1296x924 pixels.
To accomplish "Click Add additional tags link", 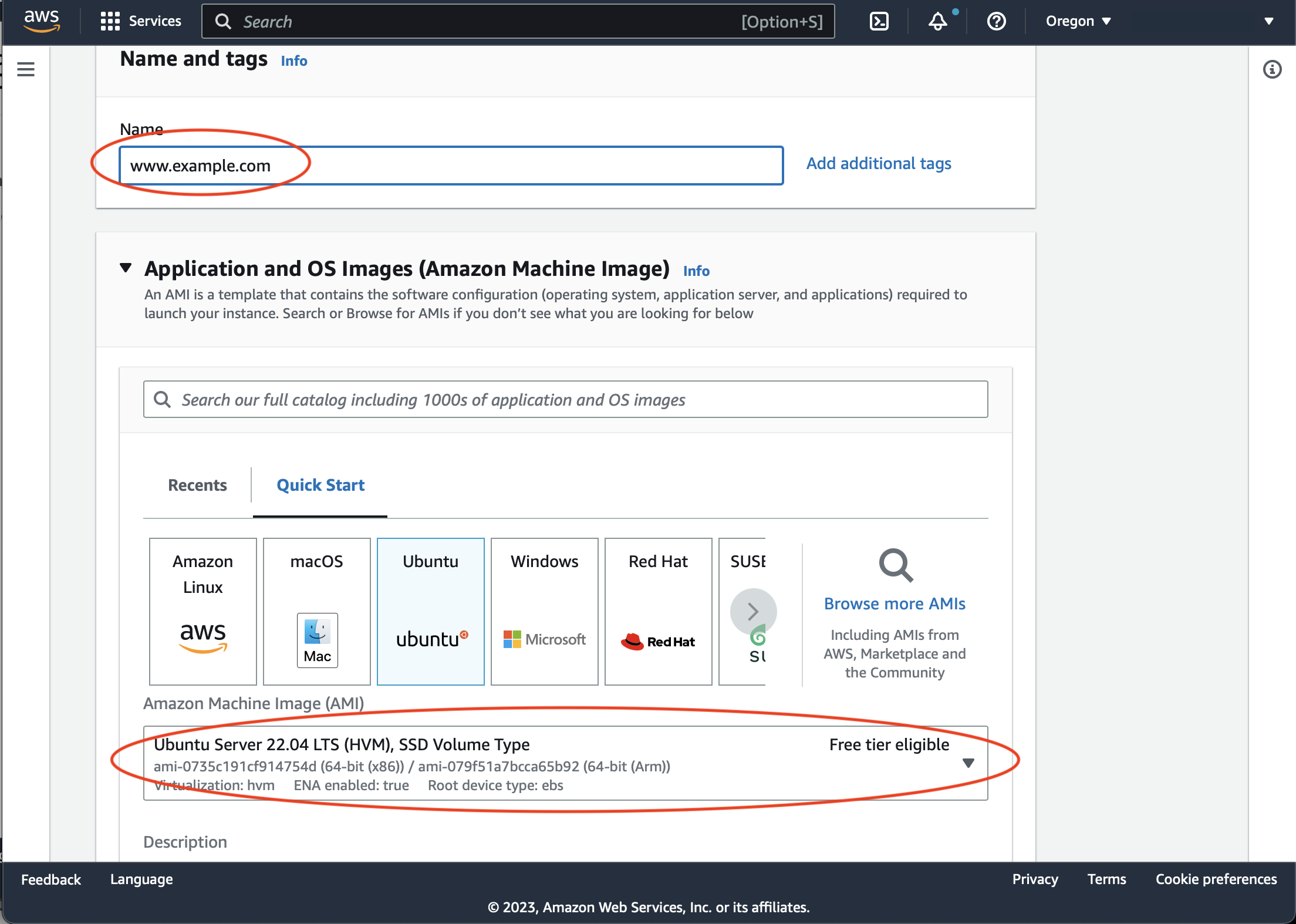I will [x=879, y=163].
